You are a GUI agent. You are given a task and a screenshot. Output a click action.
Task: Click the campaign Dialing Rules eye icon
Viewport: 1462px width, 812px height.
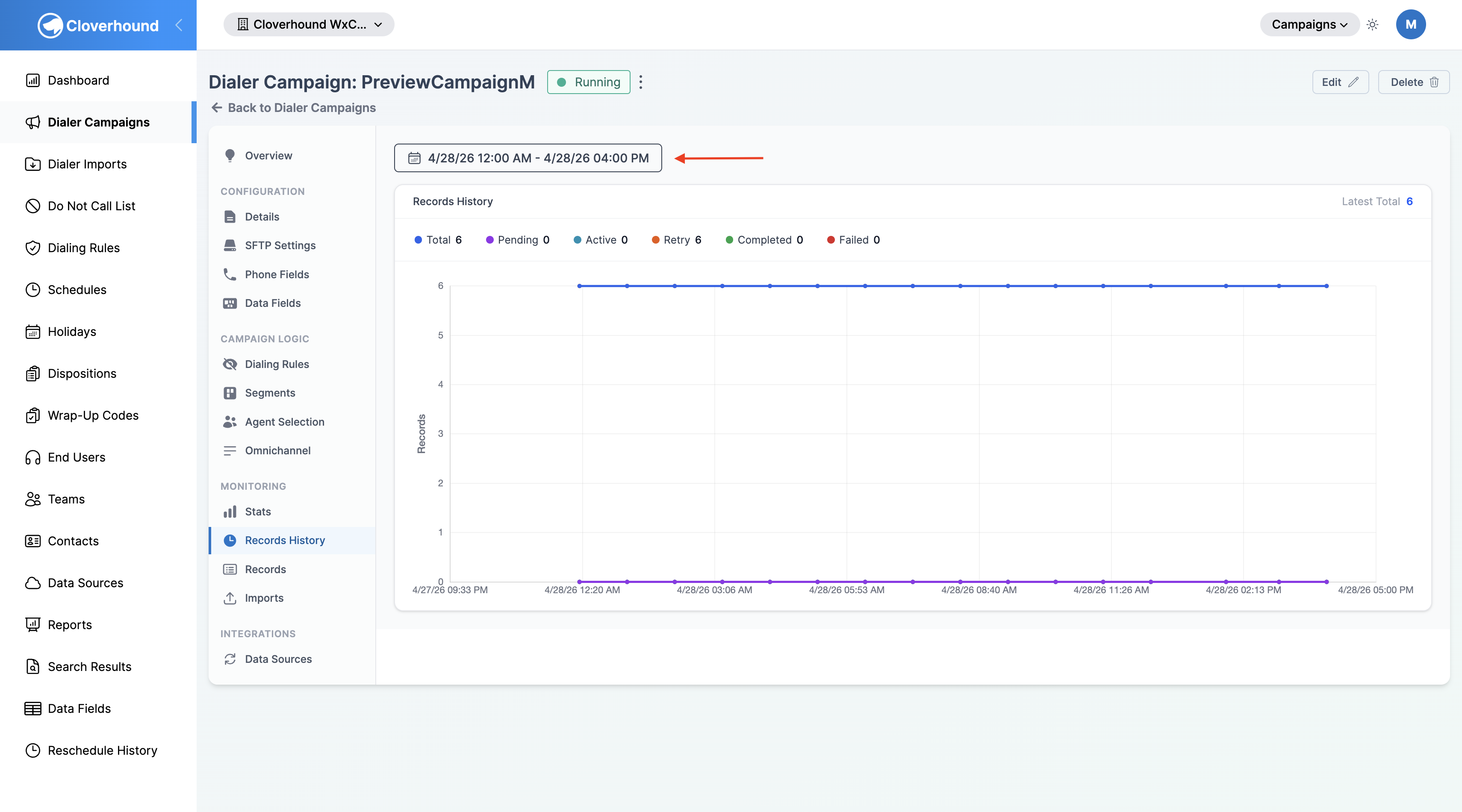pos(230,364)
